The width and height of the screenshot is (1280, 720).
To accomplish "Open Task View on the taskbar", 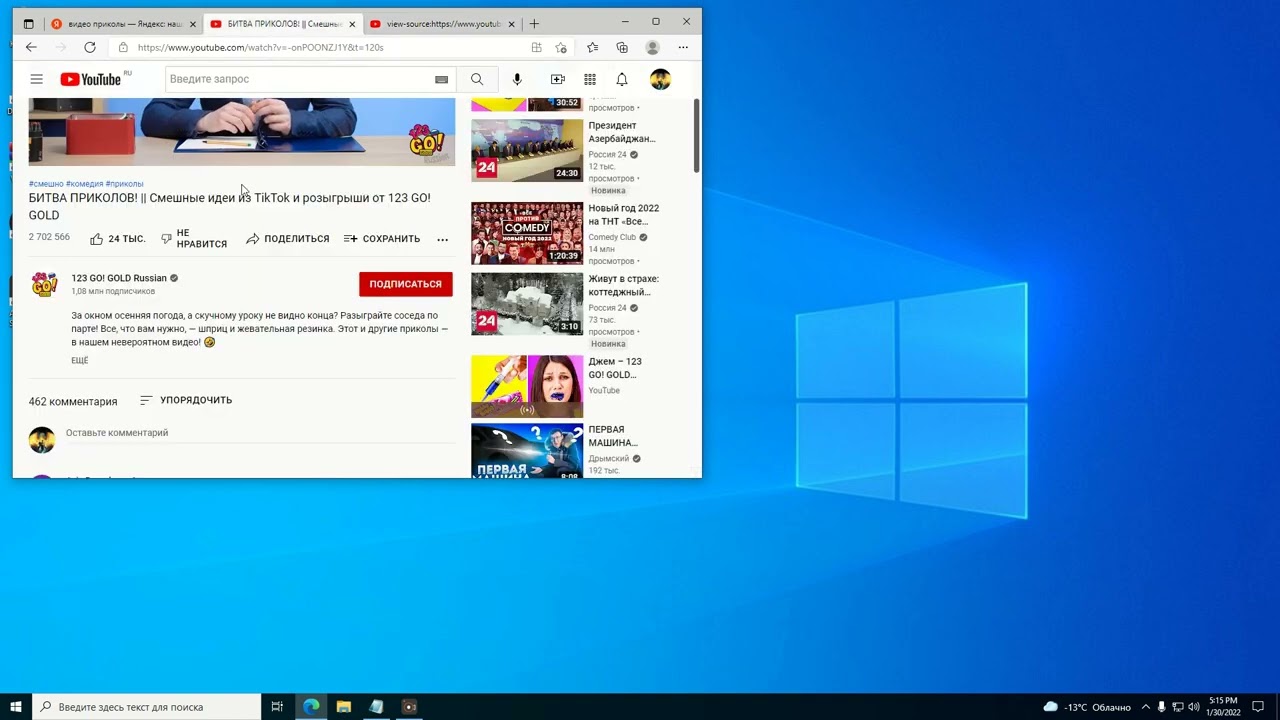I will pos(278,707).
